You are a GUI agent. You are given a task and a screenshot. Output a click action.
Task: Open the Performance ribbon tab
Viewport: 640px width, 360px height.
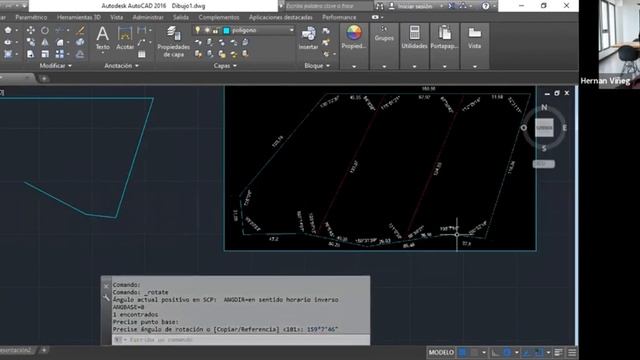pyautogui.click(x=339, y=17)
